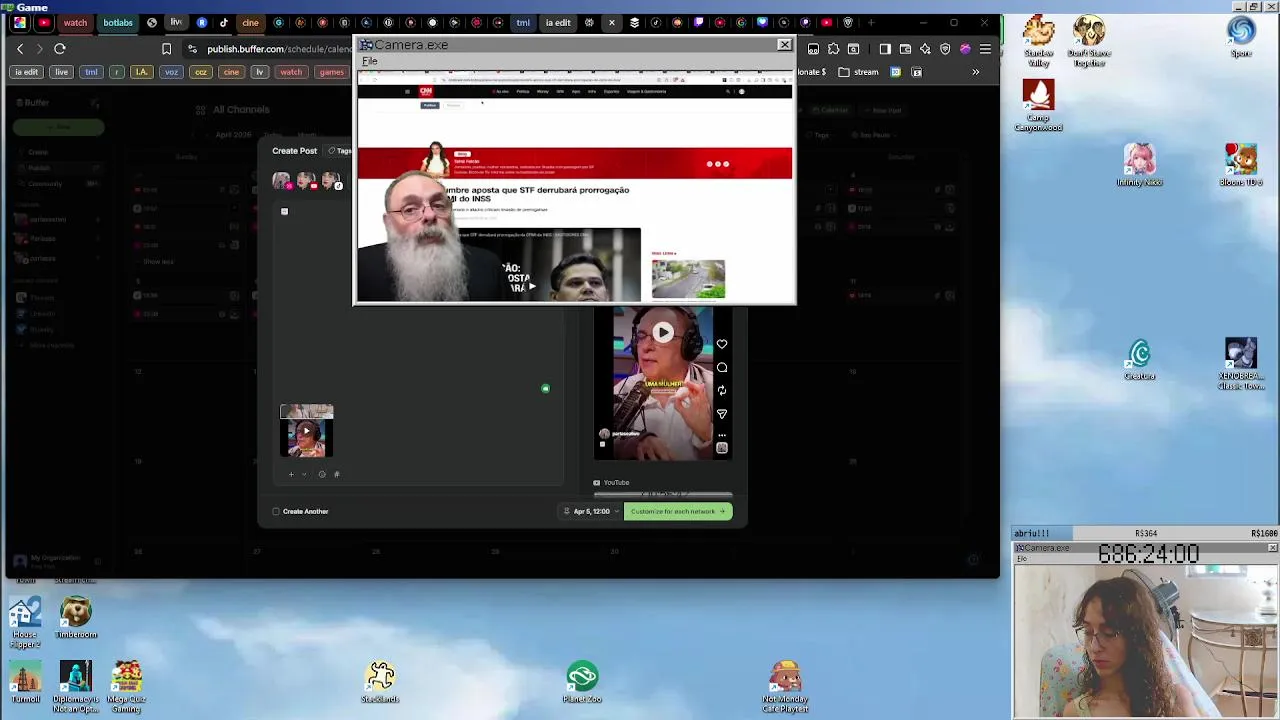Launch the House Flipper 2 icon
Viewport: 1280px width, 720px height.
click(x=25, y=623)
